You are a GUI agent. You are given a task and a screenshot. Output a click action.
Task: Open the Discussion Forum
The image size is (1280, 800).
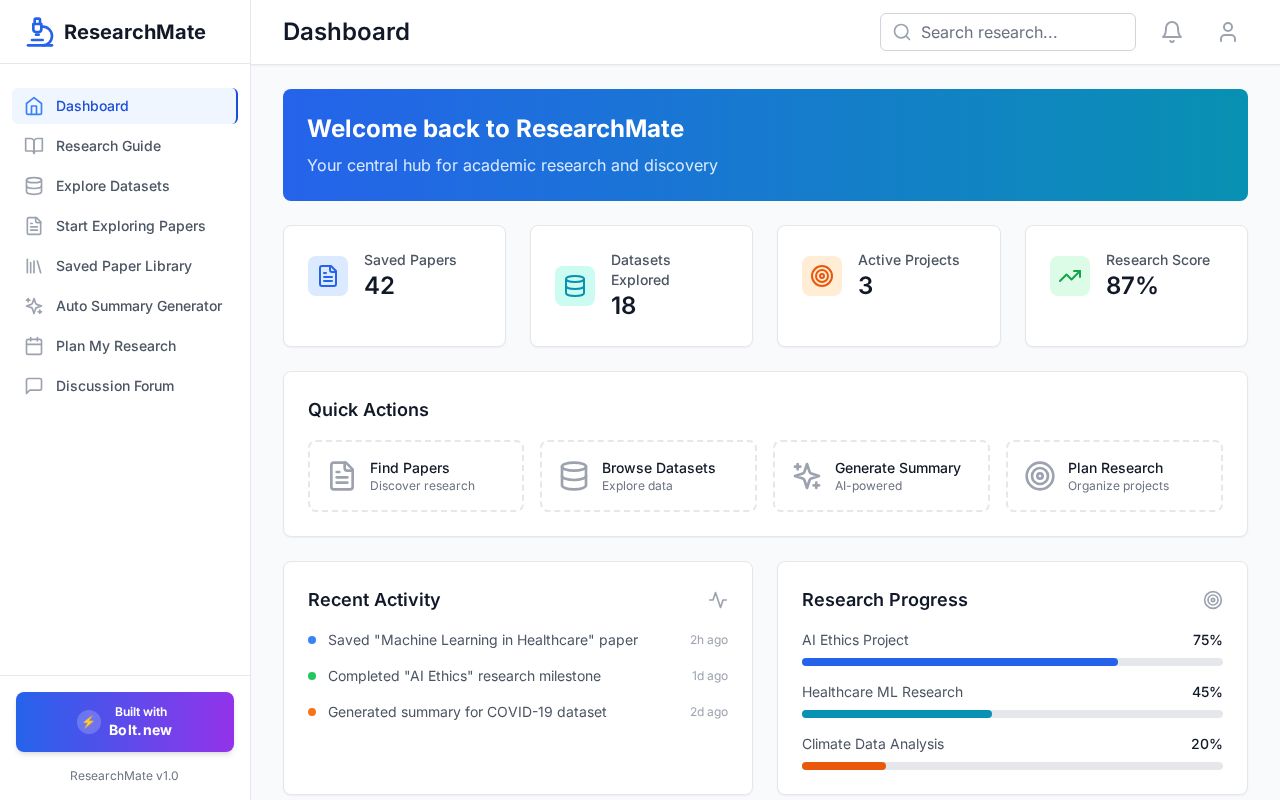click(125, 386)
